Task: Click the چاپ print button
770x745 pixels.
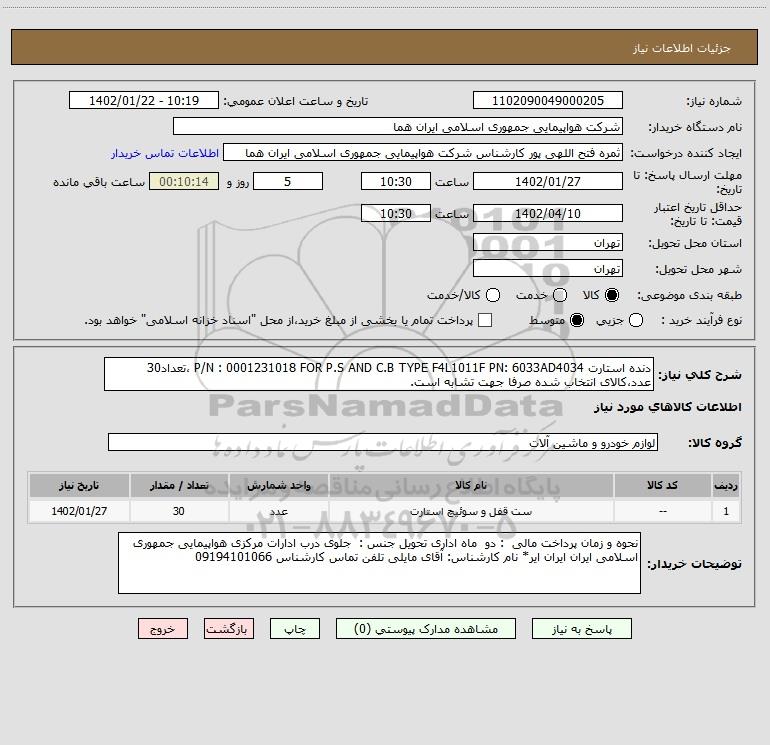Action: click(295, 629)
